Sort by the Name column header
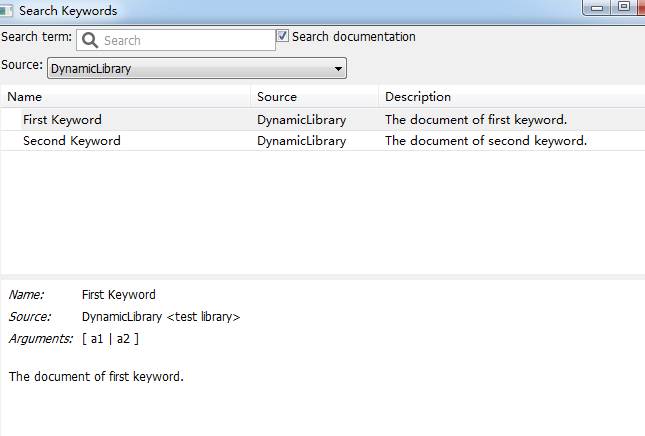 pos(125,97)
